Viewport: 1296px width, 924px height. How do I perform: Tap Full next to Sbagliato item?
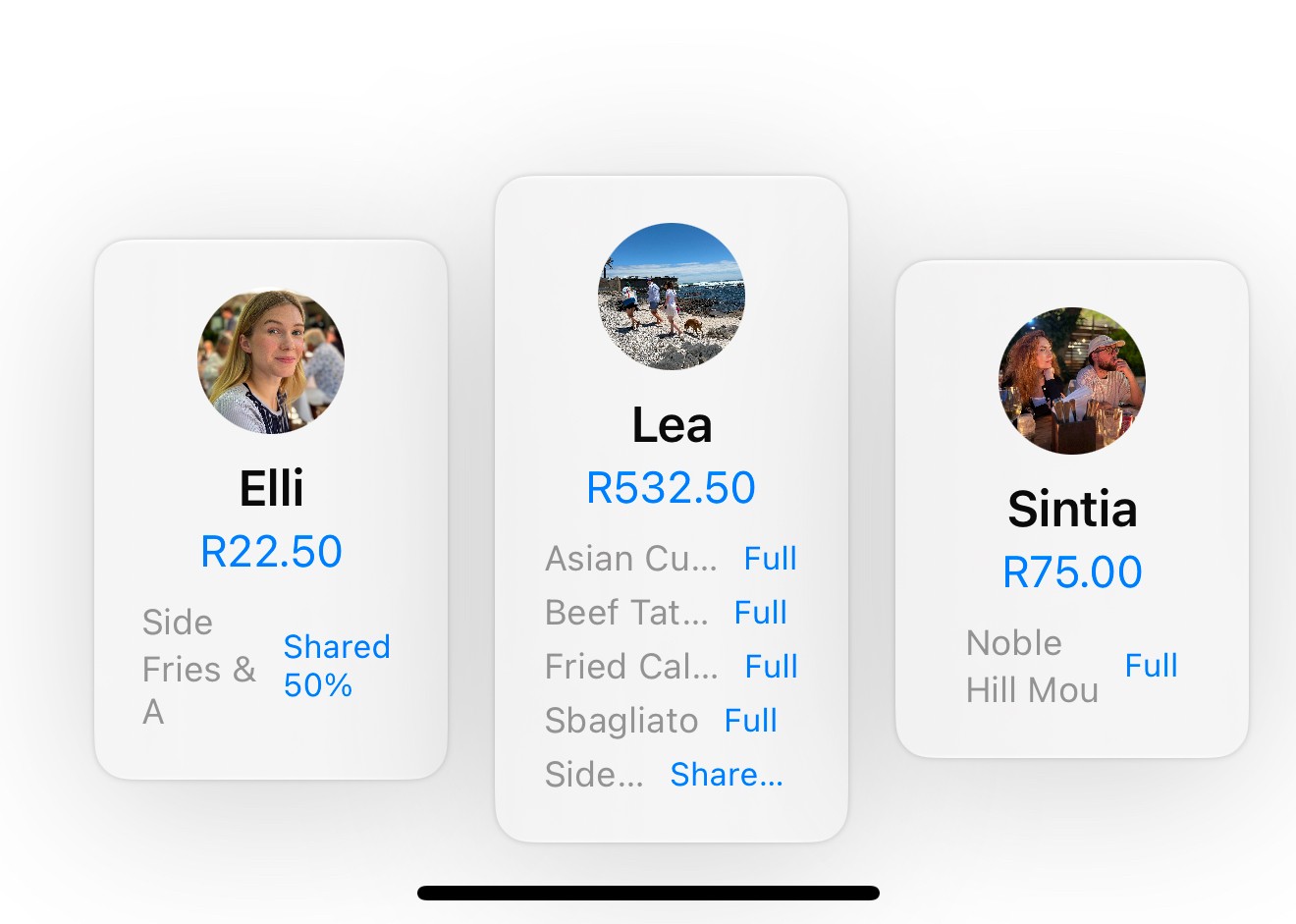pos(750,721)
